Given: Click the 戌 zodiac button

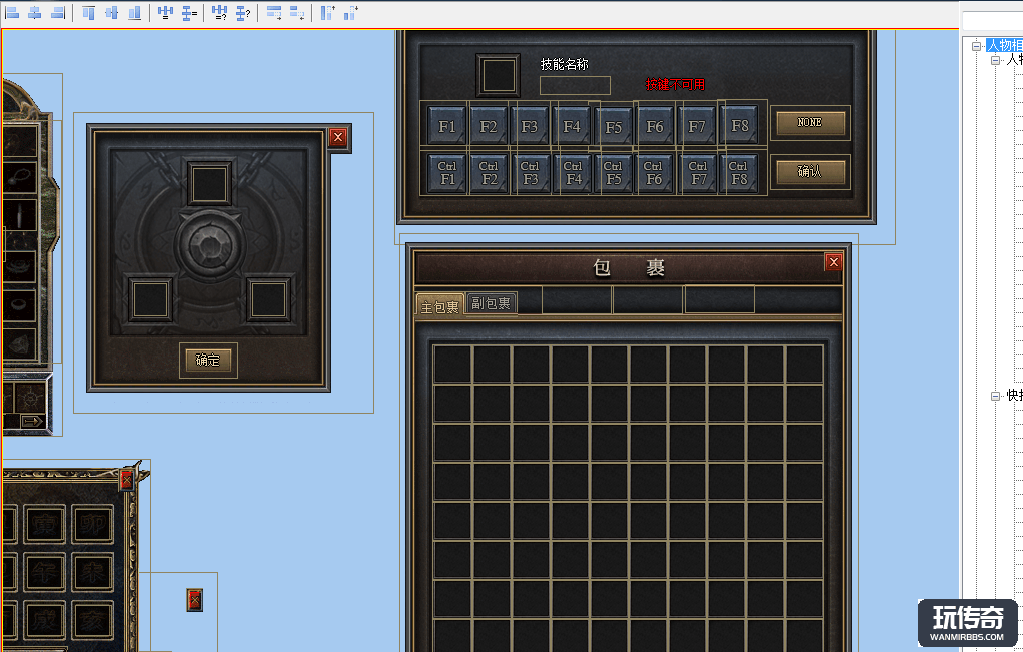Looking at the screenshot, I should tap(44, 620).
